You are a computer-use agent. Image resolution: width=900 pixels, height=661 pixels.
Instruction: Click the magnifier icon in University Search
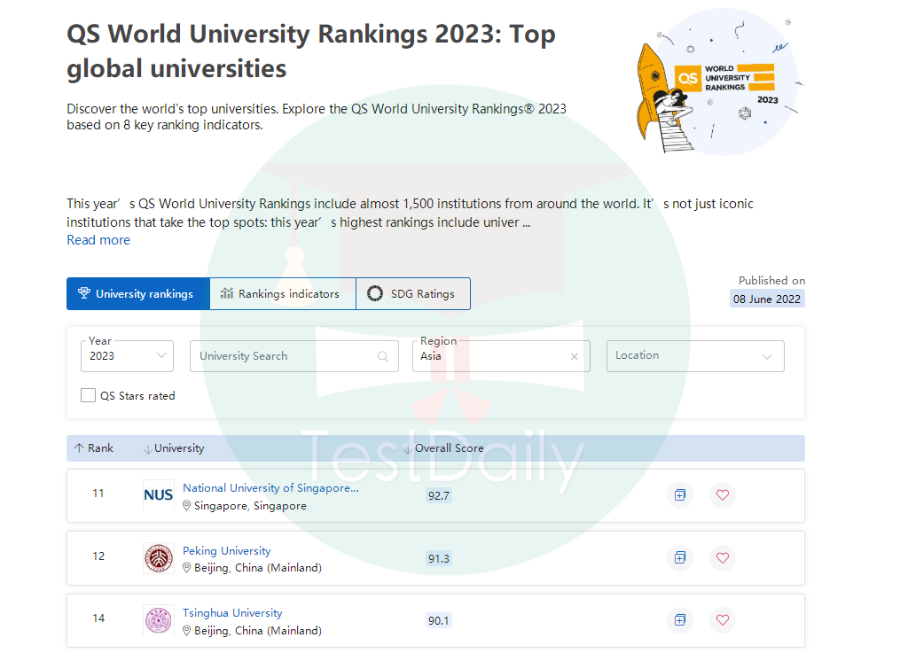coord(383,357)
